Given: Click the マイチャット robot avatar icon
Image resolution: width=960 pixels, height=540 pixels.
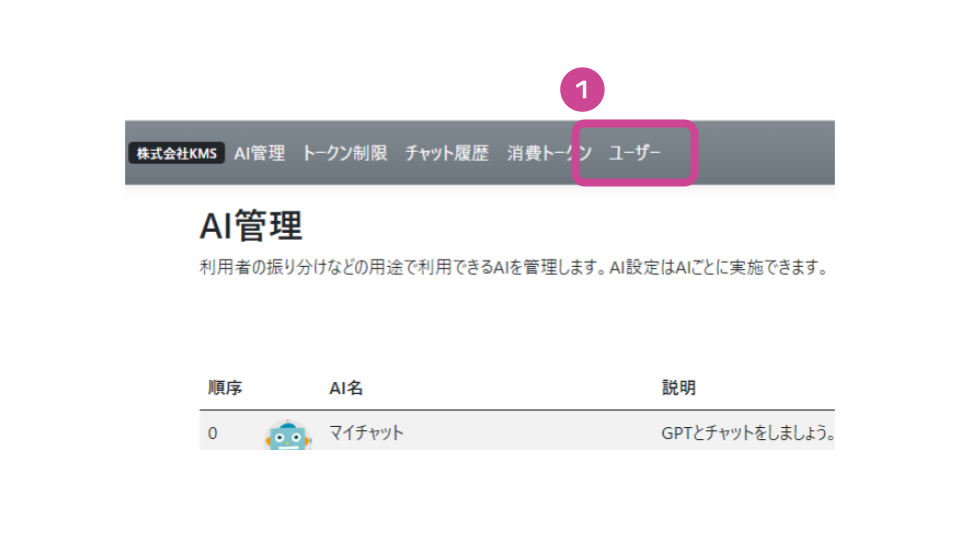Looking at the screenshot, I should click(x=288, y=434).
